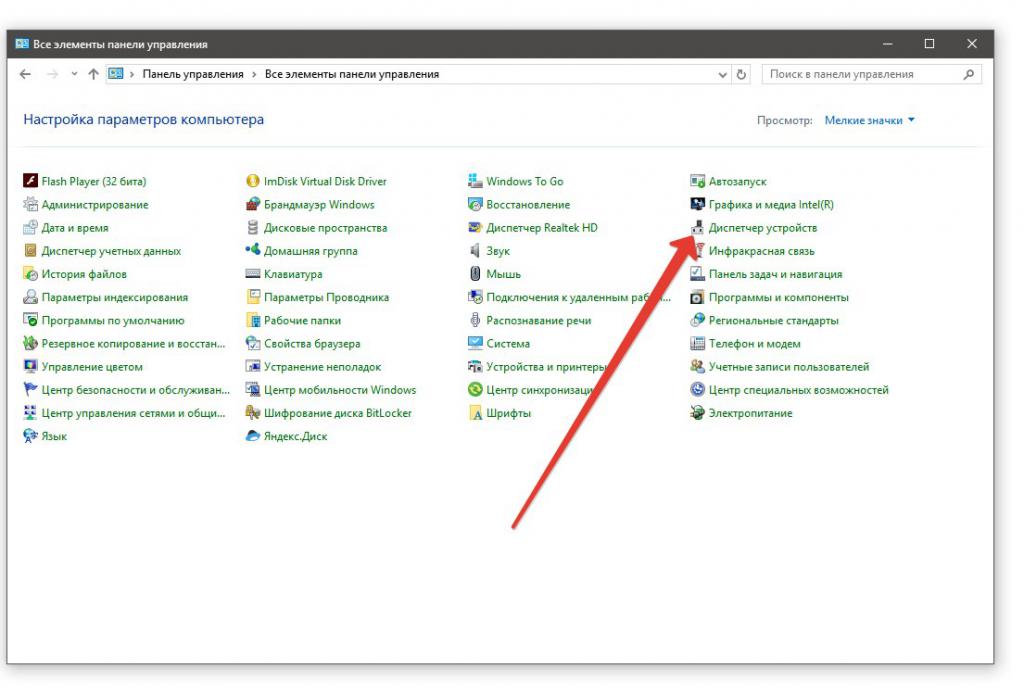This screenshot has height=694, width=1024.
Task: Open Центр специальных возможностей link
Action: [x=799, y=390]
